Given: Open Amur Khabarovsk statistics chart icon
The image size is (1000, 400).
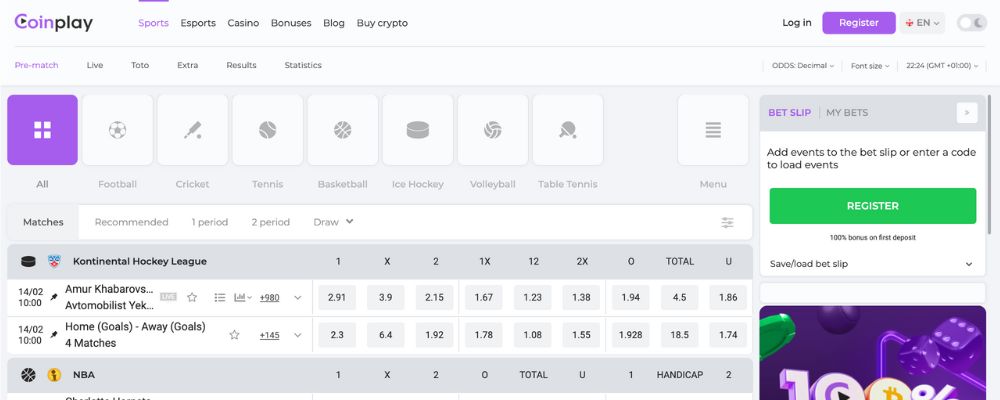Looking at the screenshot, I should coord(242,297).
